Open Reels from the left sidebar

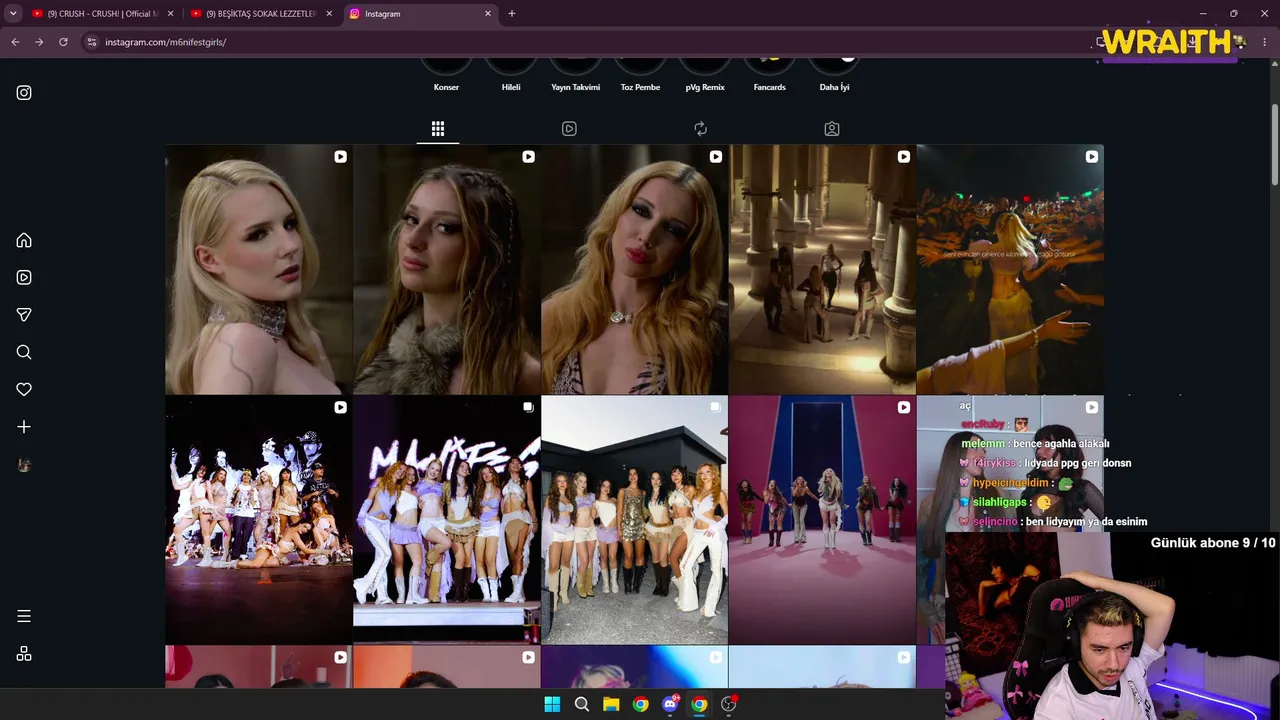point(24,277)
